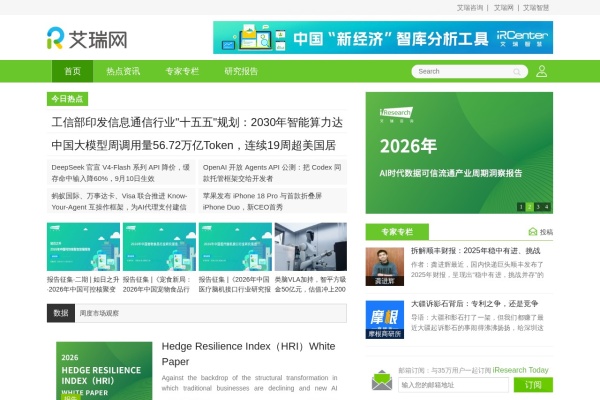Go to carousel slide 2
Screen dimensions: 600x400
click(530, 207)
